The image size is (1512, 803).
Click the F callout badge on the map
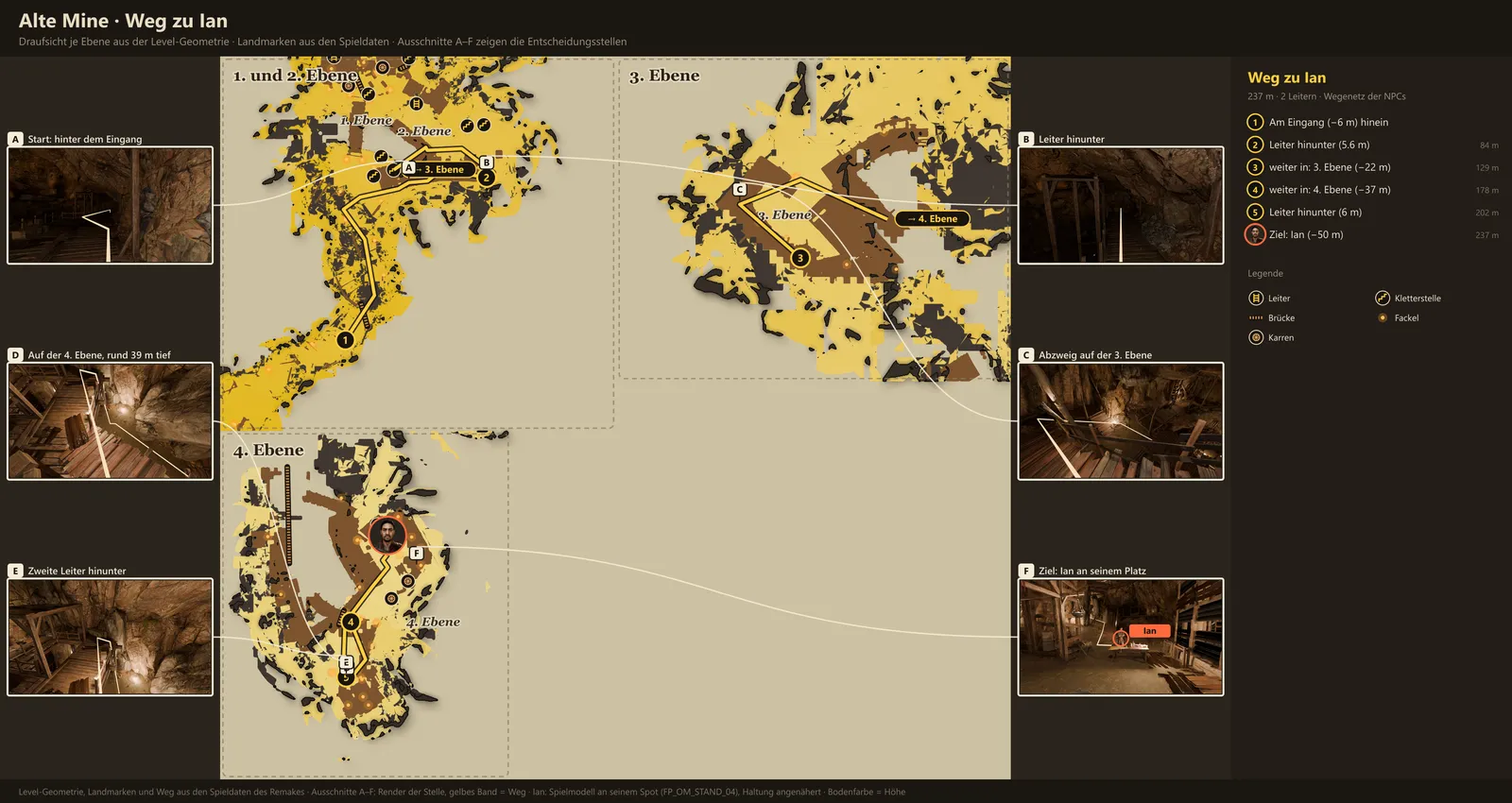[x=417, y=553]
